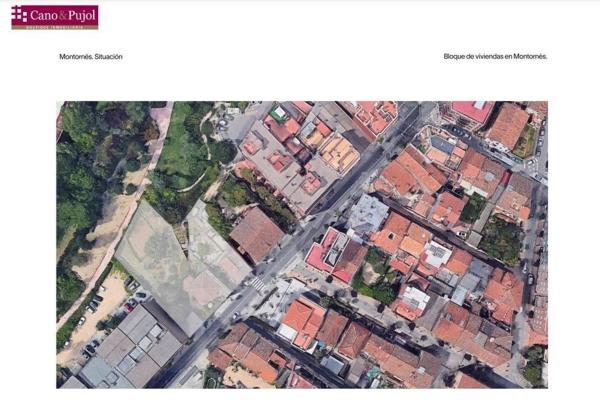600x405 pixels.
Task: Select the word Cano in the logo
Action: 46,14
